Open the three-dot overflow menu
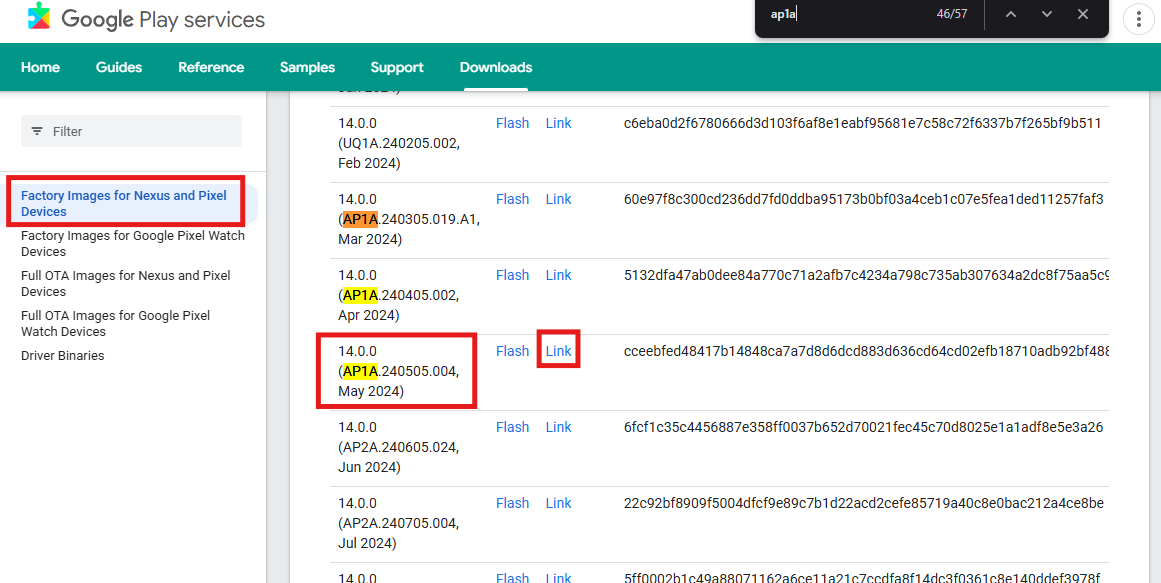Image resolution: width=1161 pixels, height=583 pixels. coord(1138,19)
